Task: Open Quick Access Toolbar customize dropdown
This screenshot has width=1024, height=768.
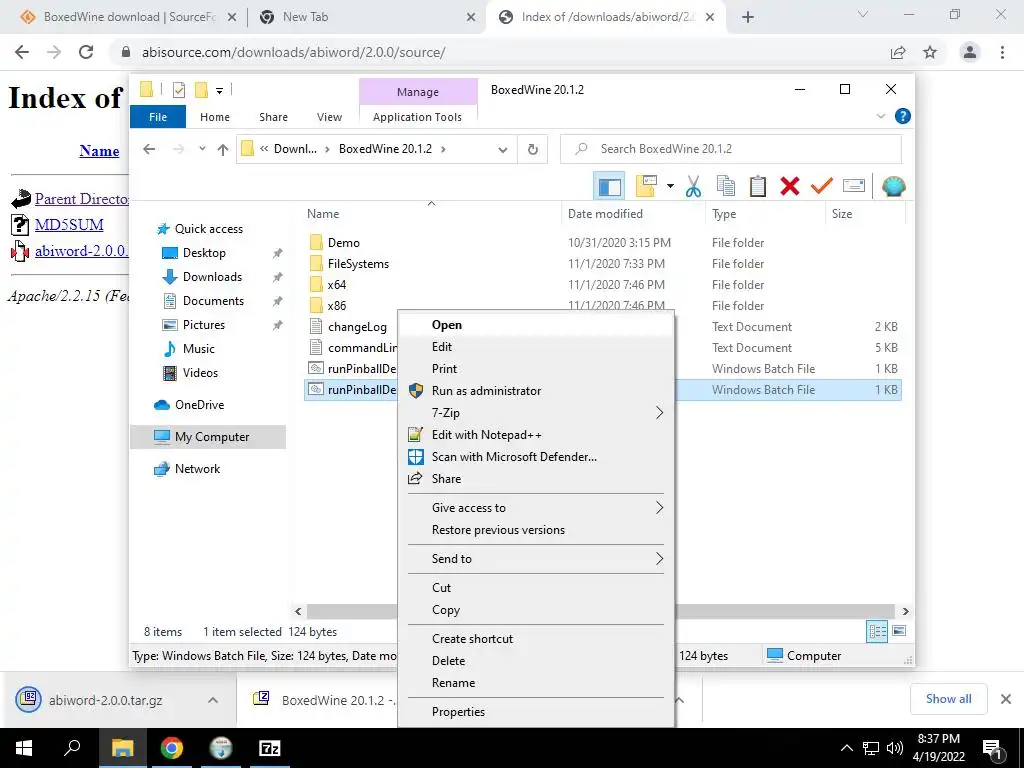Action: click(219, 91)
